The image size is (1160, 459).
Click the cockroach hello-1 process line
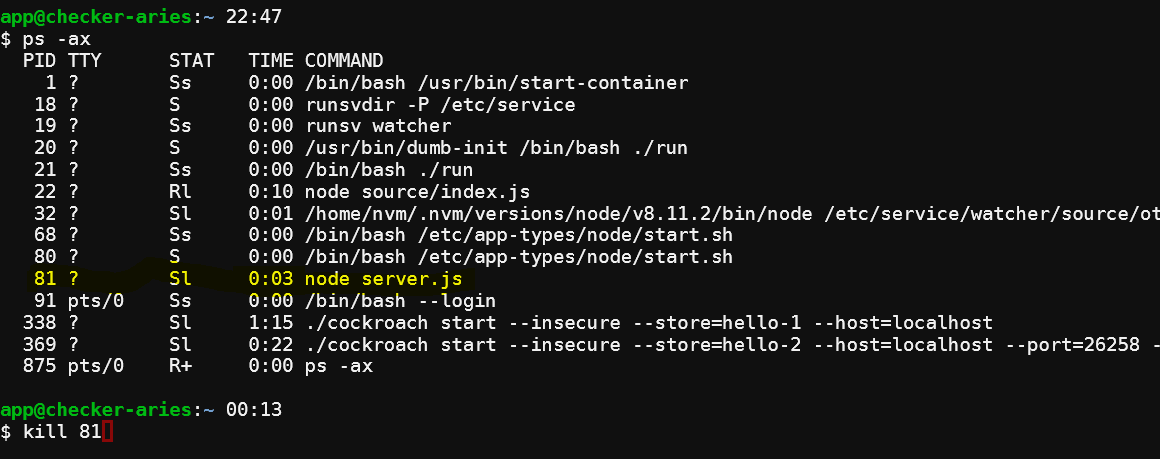click(508, 323)
